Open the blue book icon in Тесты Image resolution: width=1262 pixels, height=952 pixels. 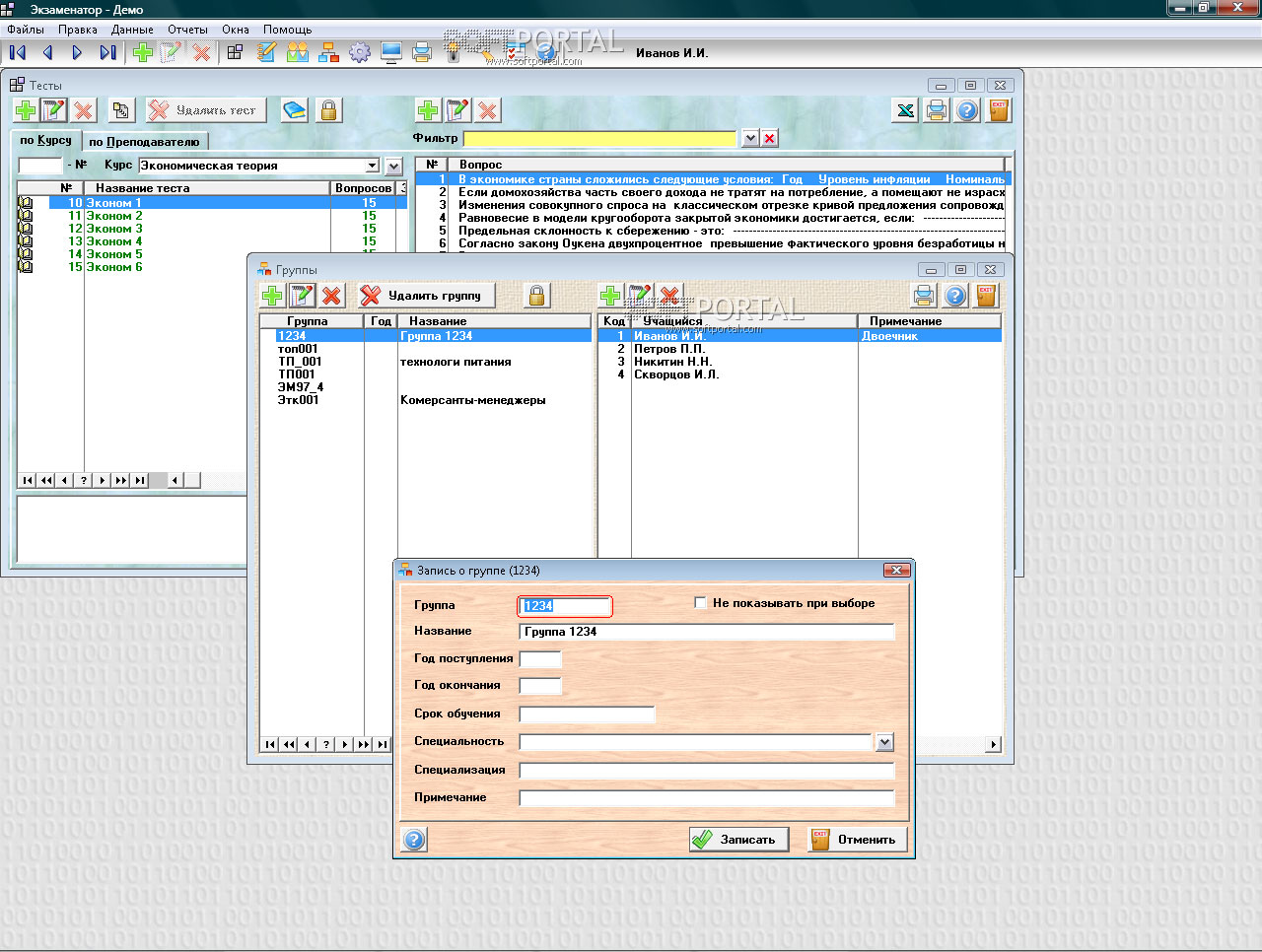coord(294,110)
